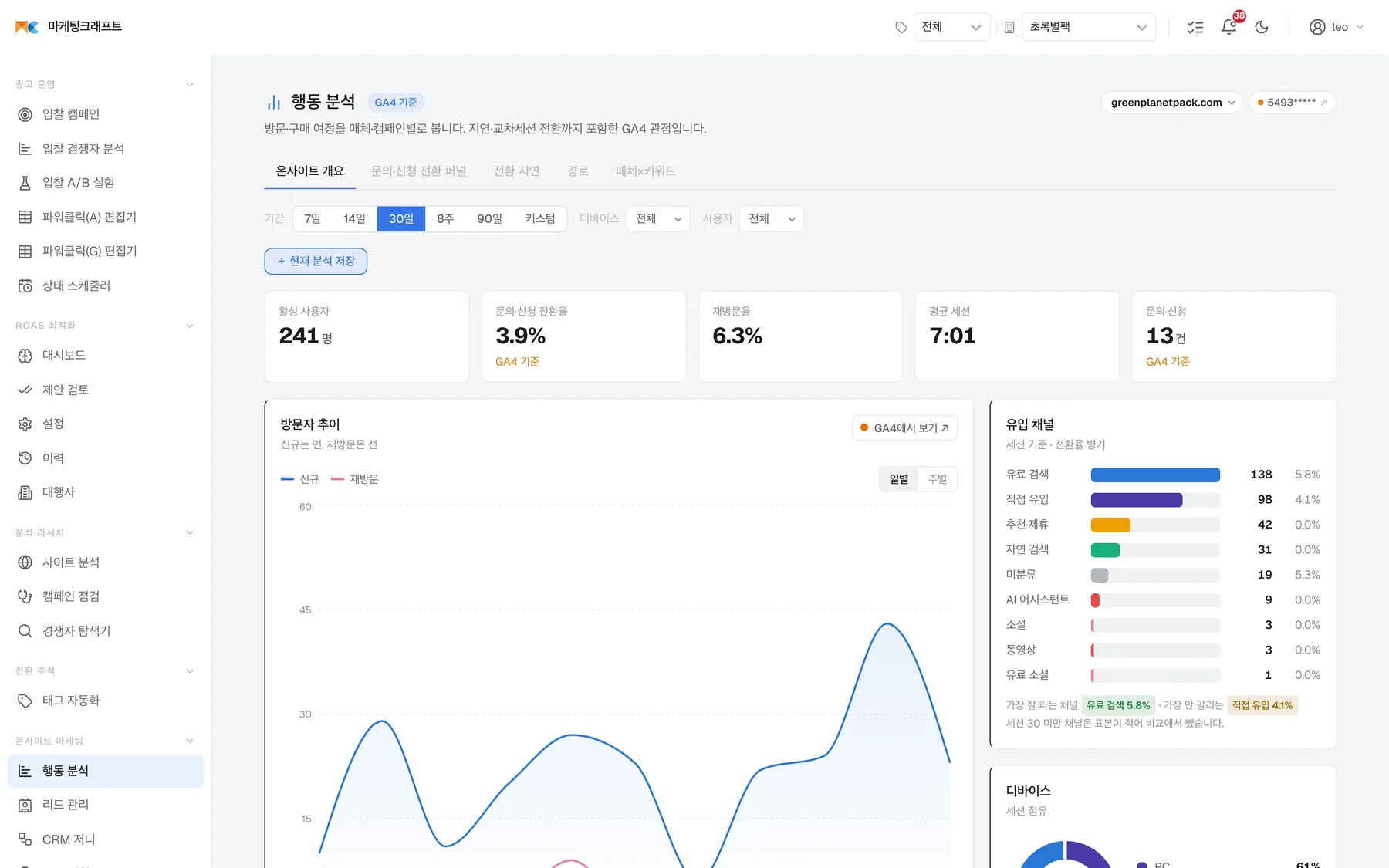Toggle dark mode moon icon
The height and width of the screenshot is (868, 1389).
1262,27
